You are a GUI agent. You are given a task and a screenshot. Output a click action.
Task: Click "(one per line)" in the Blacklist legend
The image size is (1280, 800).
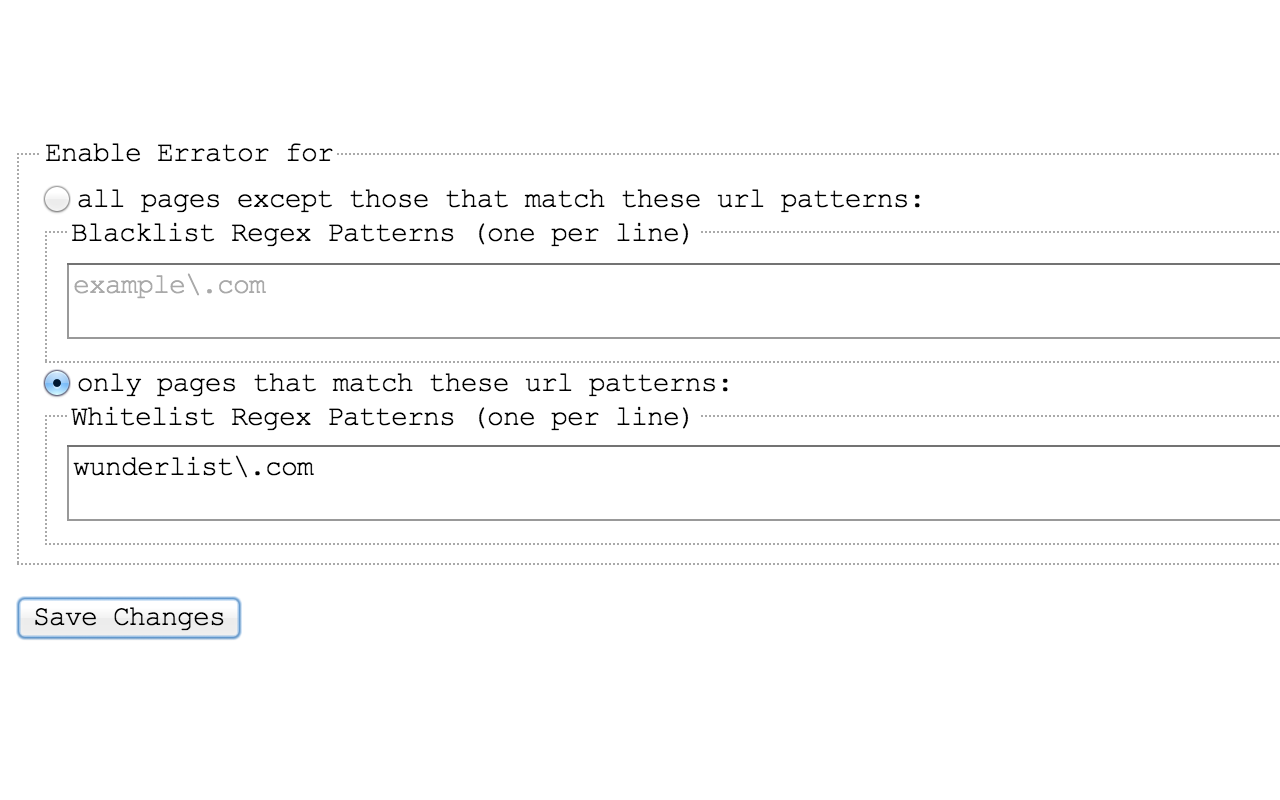pyautogui.click(x=583, y=233)
